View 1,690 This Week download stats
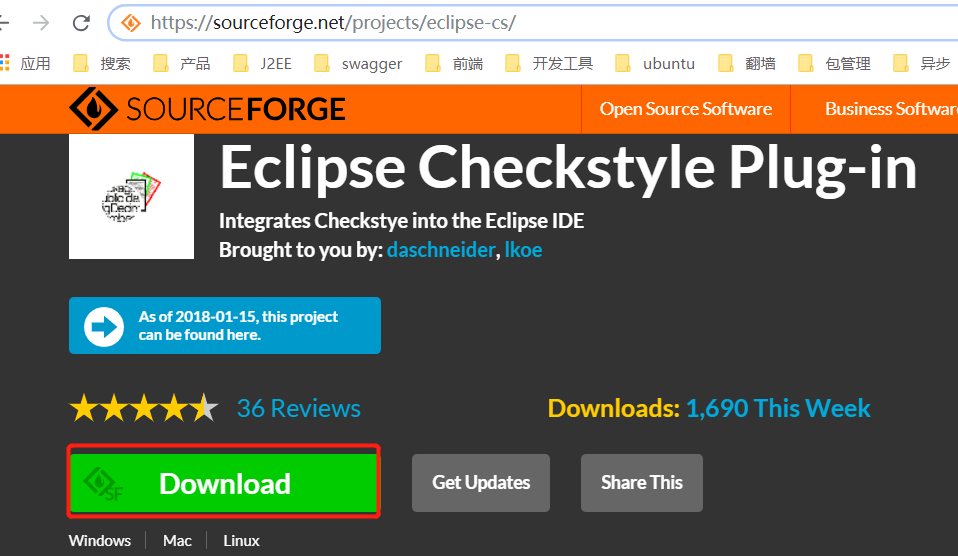958x556 pixels. coord(778,408)
